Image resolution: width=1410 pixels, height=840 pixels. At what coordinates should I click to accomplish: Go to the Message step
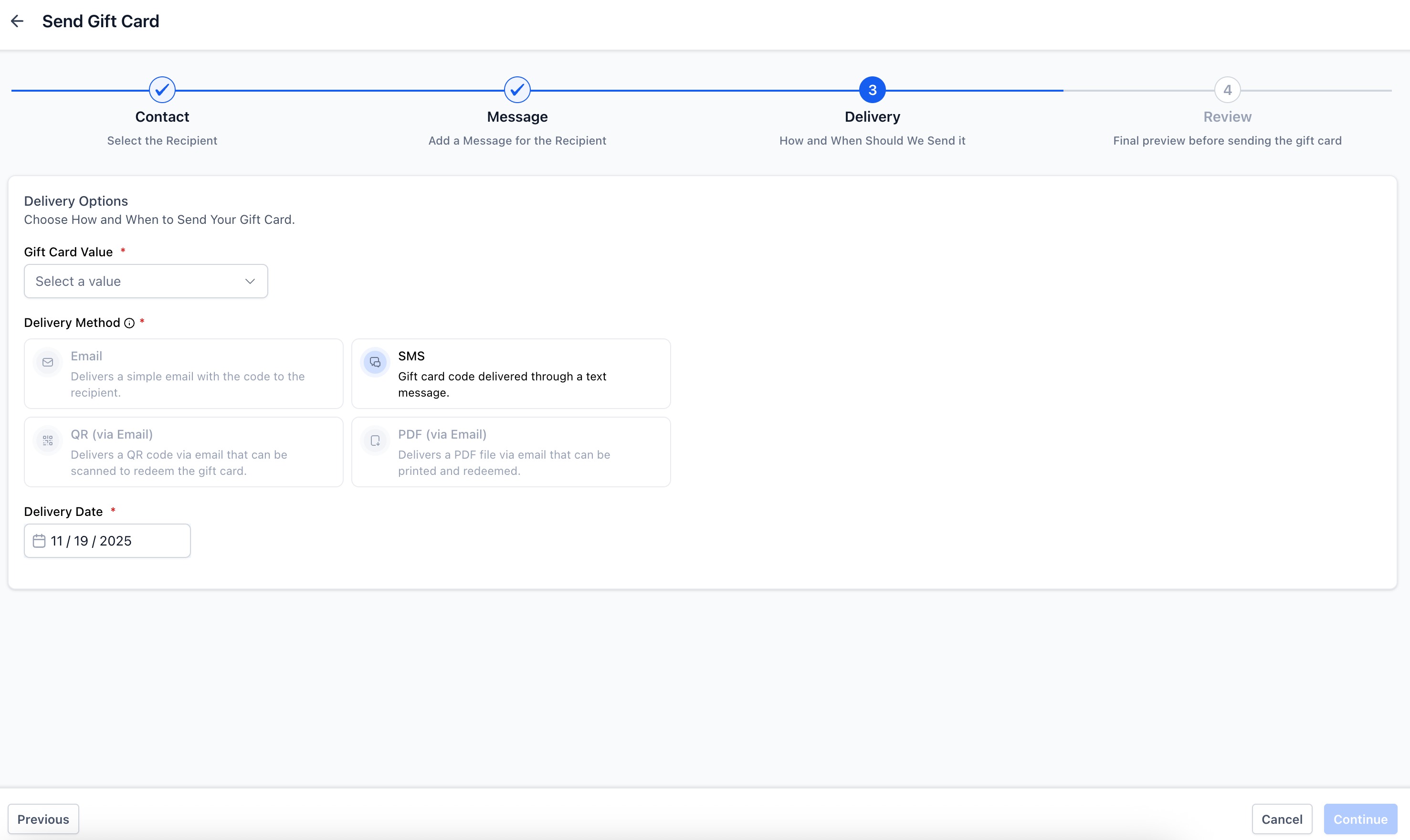click(517, 90)
